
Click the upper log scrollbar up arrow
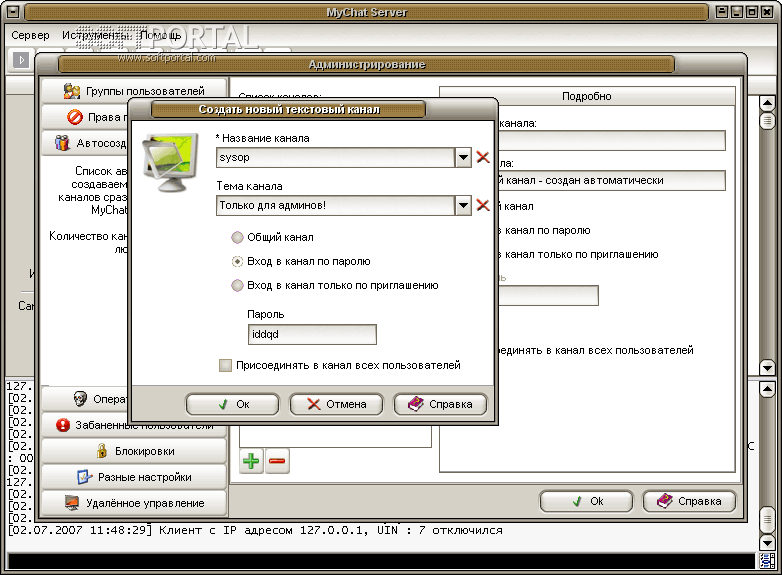pos(767,104)
